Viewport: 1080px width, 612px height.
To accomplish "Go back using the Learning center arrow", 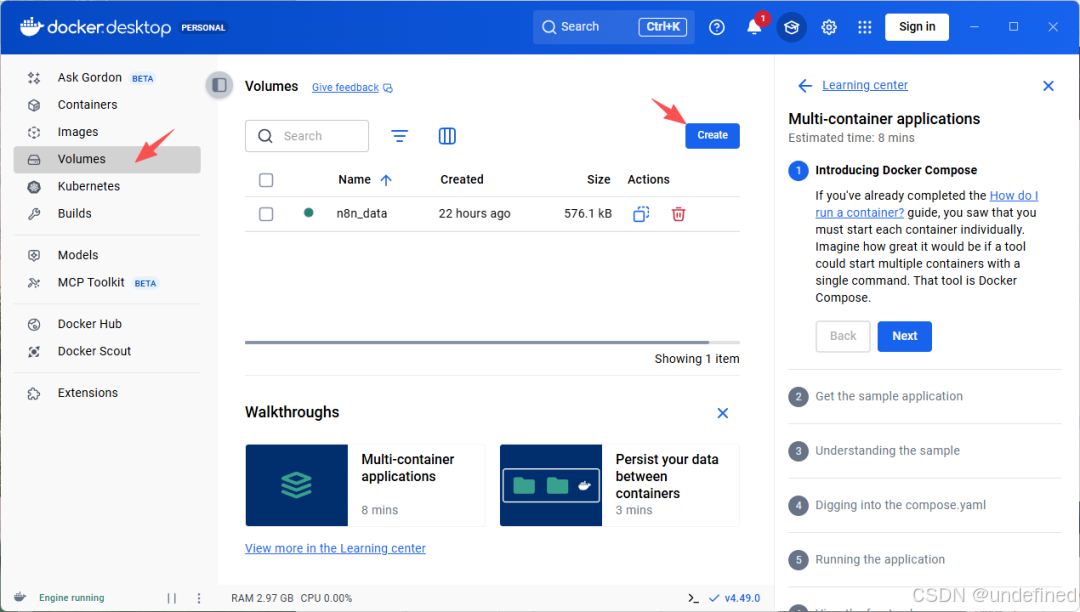I will pyautogui.click(x=804, y=85).
